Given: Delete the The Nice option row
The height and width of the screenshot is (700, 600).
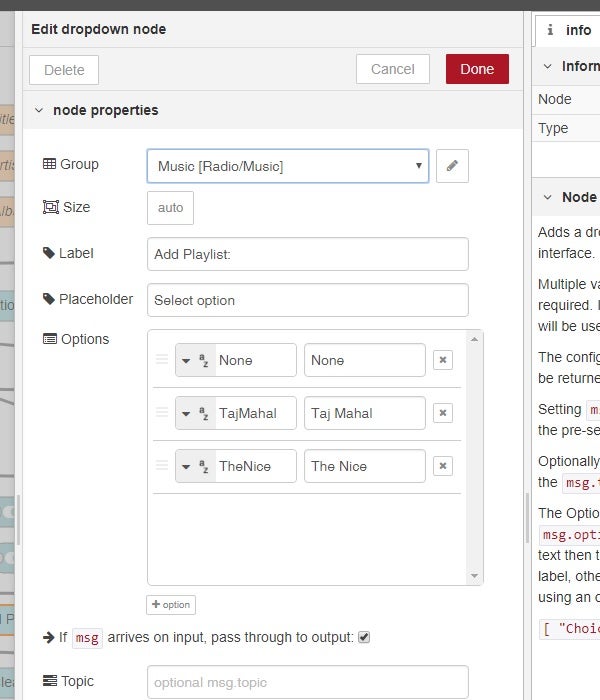Looking at the screenshot, I should click(443, 466).
